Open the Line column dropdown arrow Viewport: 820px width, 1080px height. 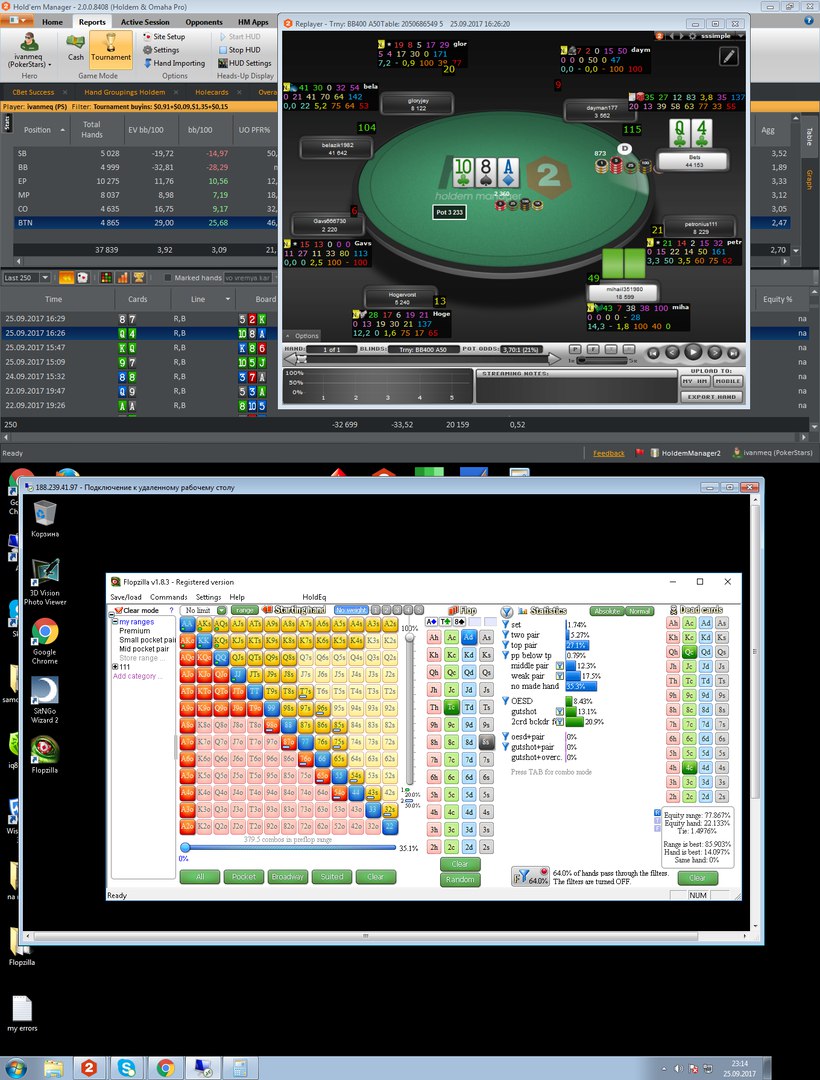click(228, 299)
